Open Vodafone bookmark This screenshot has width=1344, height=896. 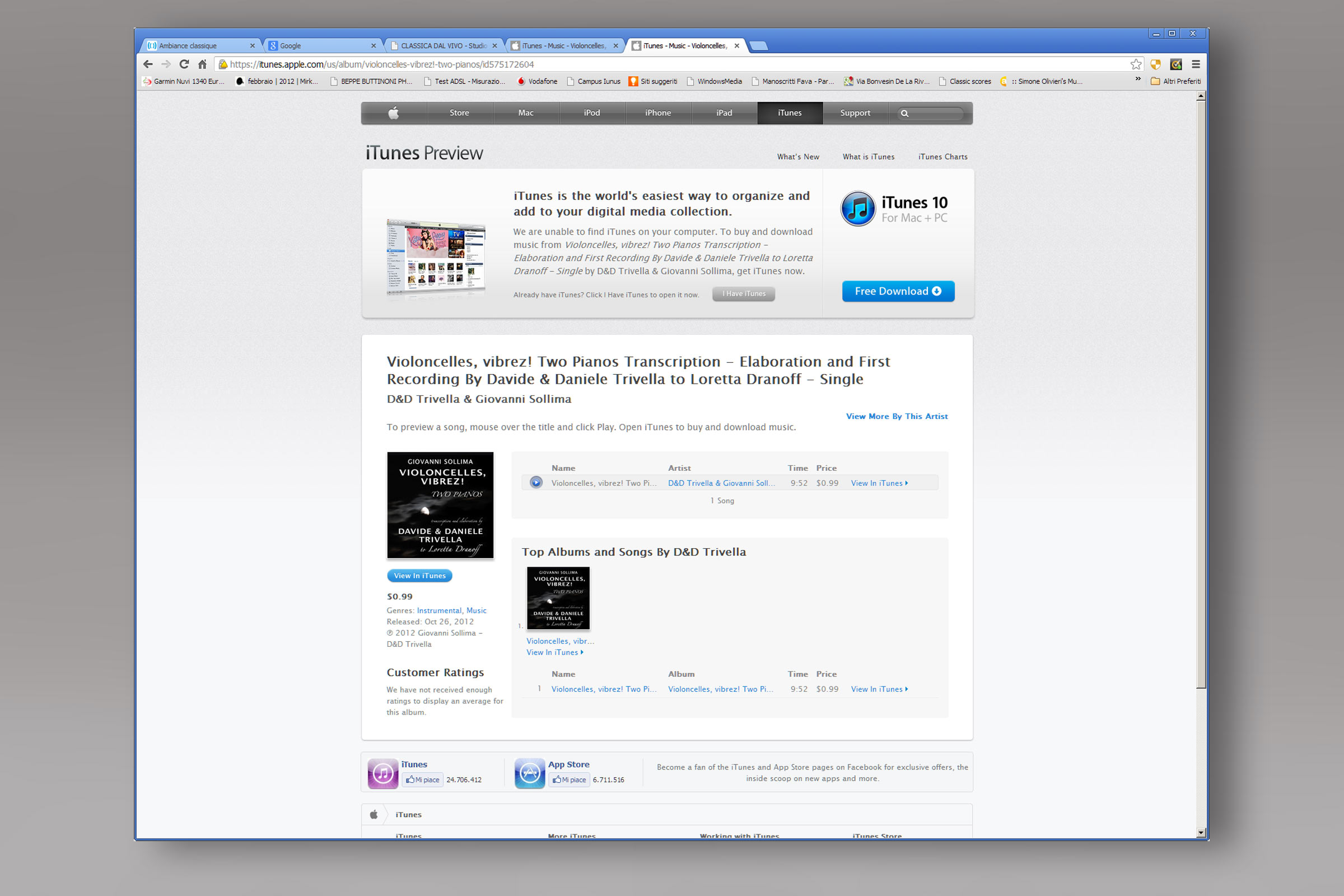click(536, 81)
